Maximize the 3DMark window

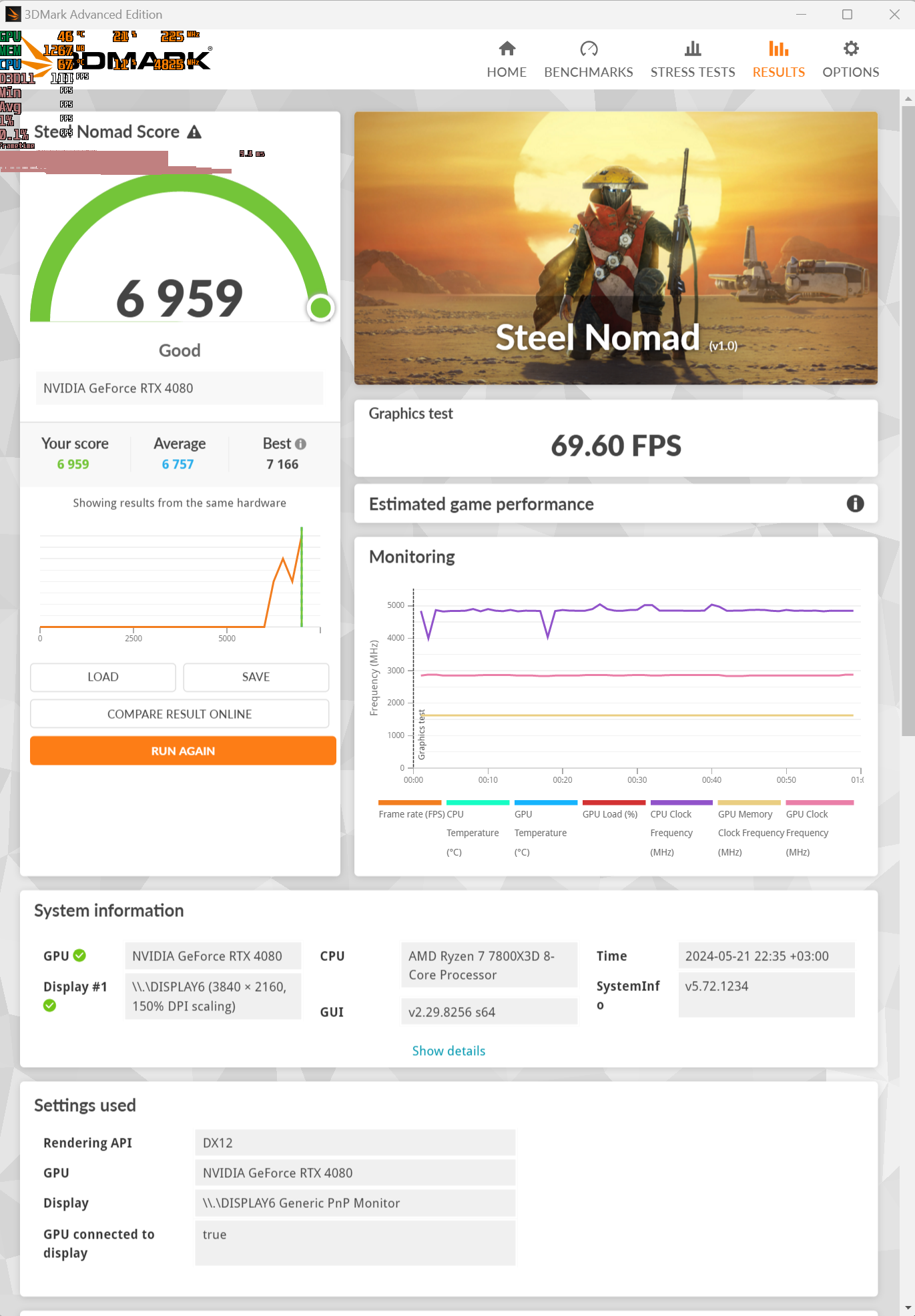[x=847, y=14]
